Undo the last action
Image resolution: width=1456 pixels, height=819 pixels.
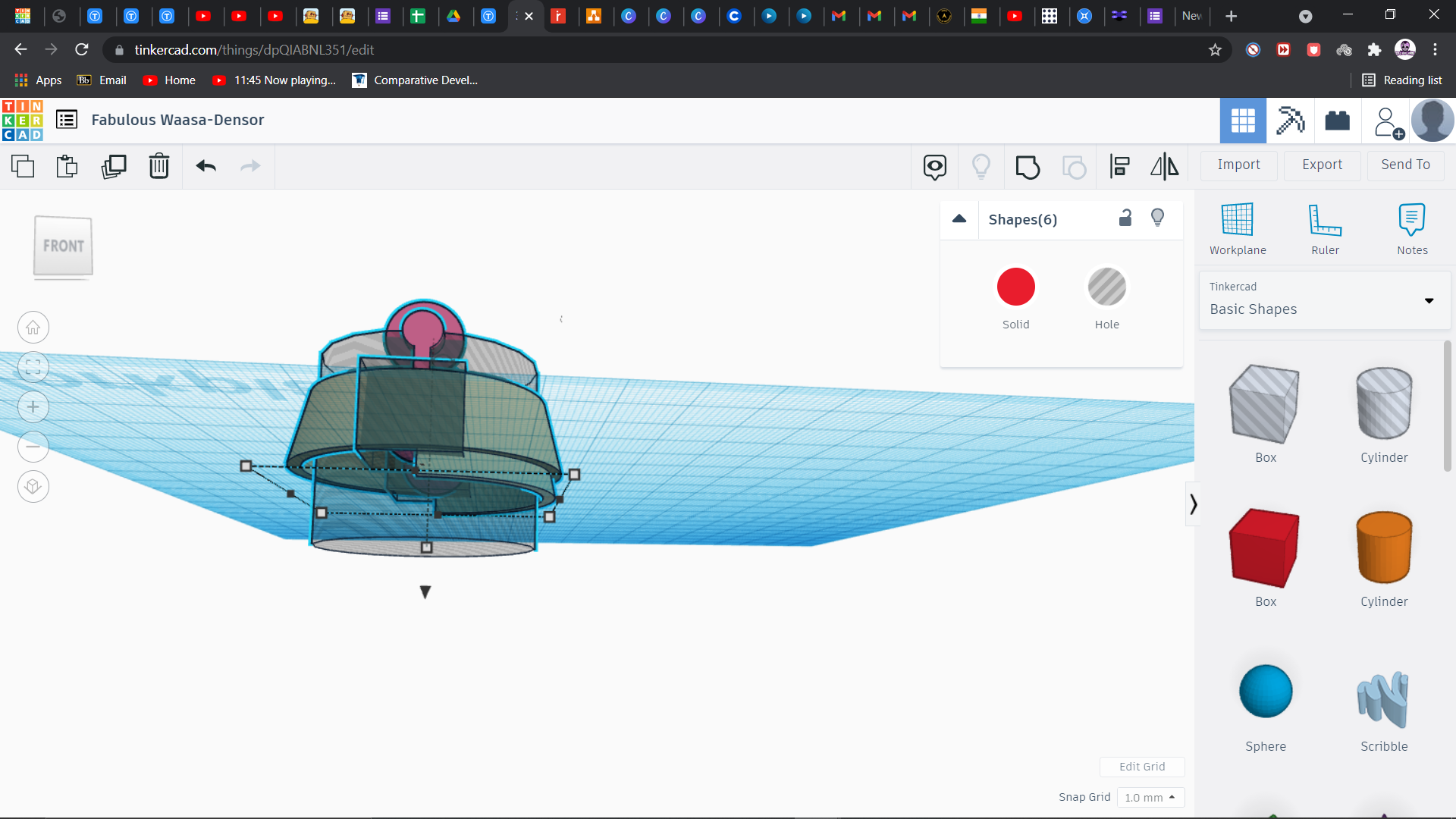tap(206, 166)
